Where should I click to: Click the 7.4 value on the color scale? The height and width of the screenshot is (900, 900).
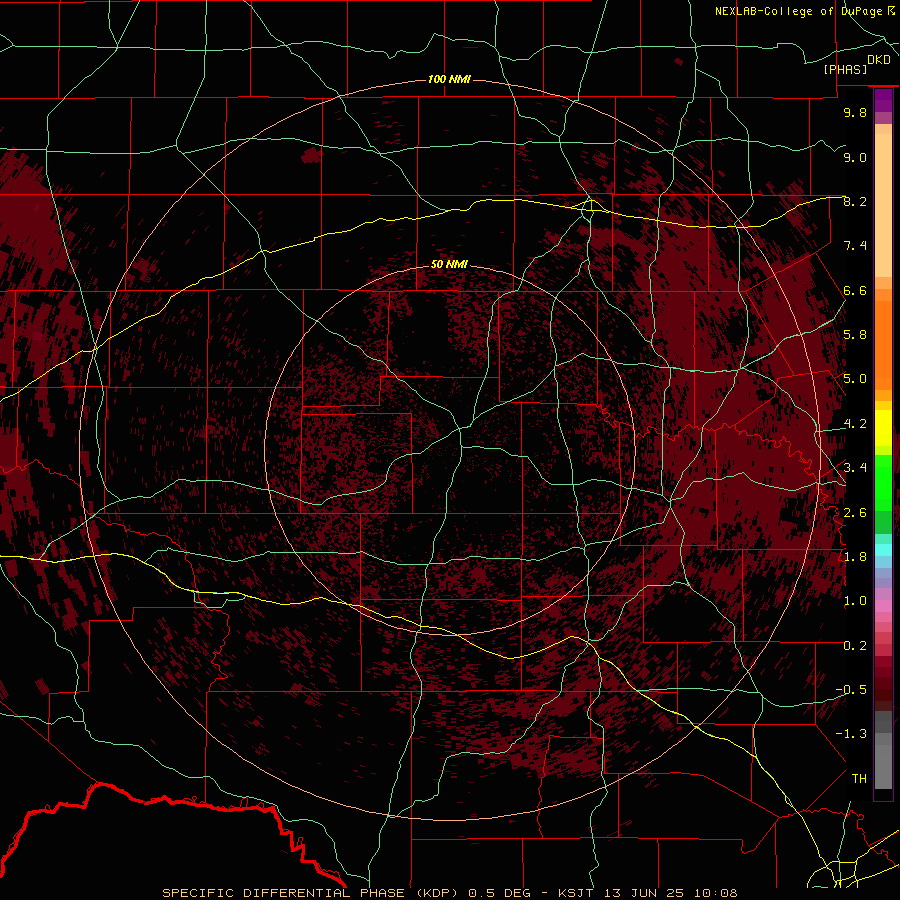click(x=855, y=246)
